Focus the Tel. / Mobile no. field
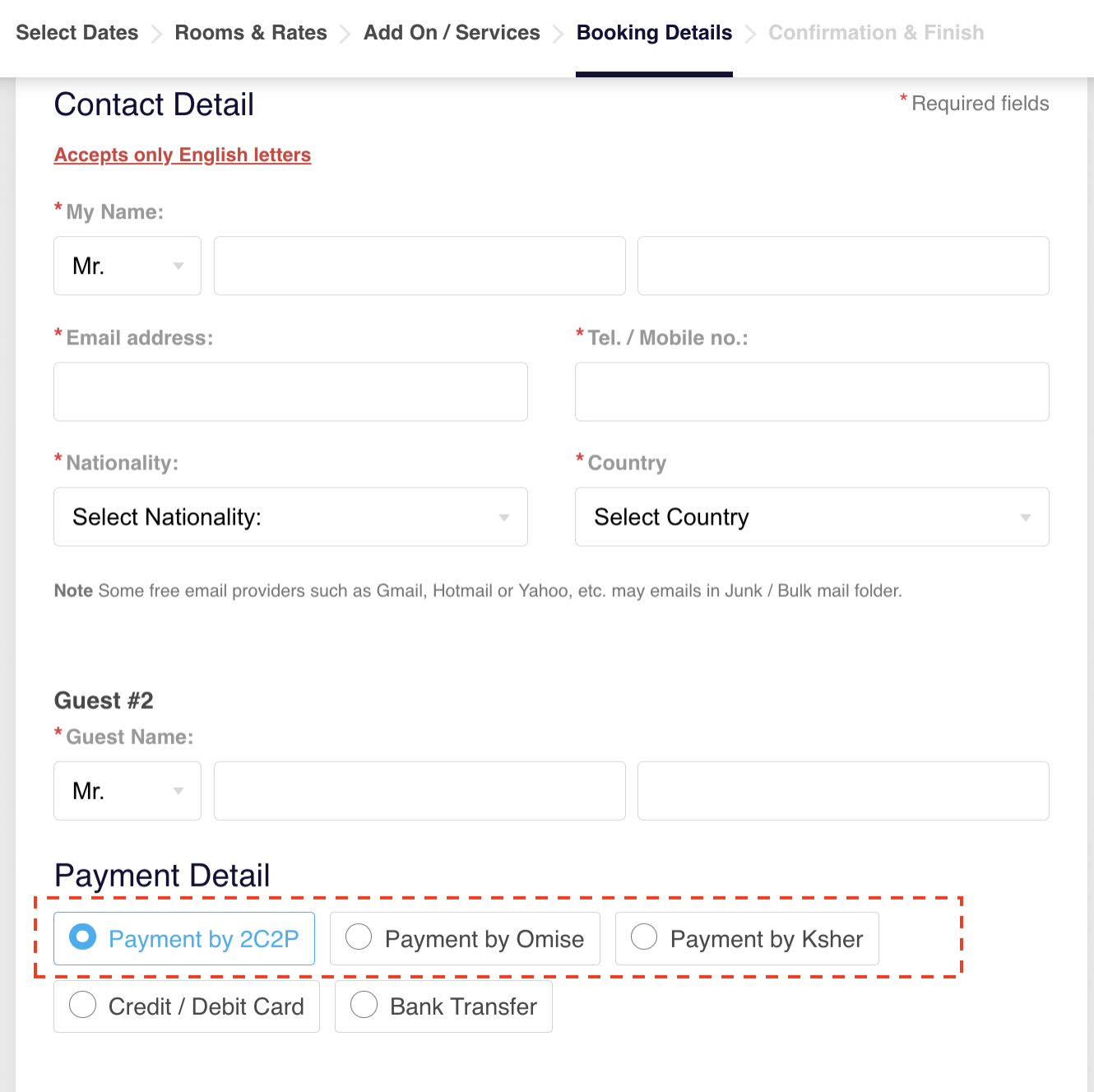This screenshot has width=1094, height=1092. pyautogui.click(x=811, y=392)
